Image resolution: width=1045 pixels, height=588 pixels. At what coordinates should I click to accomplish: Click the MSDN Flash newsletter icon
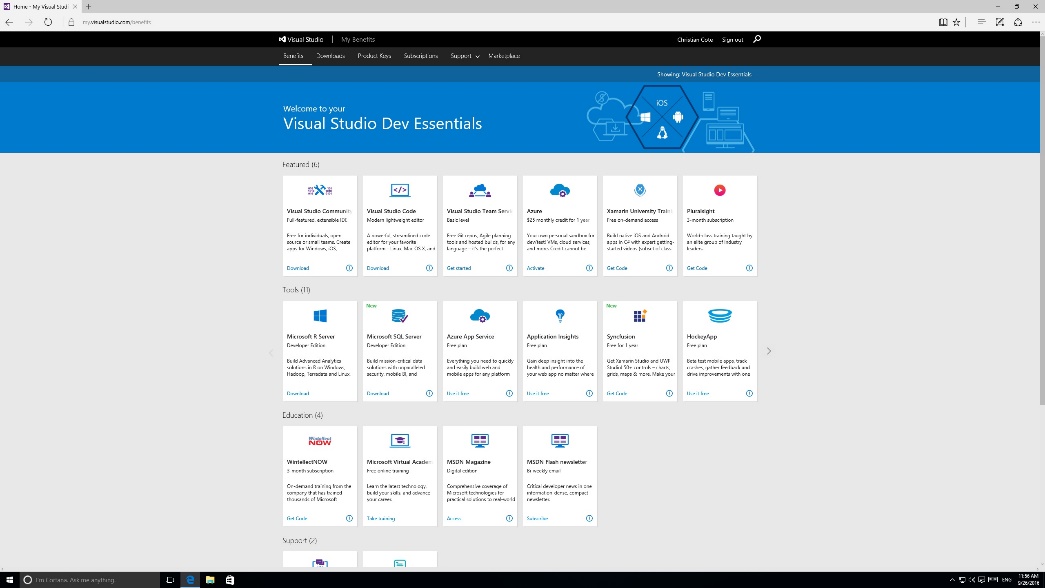tap(560, 441)
